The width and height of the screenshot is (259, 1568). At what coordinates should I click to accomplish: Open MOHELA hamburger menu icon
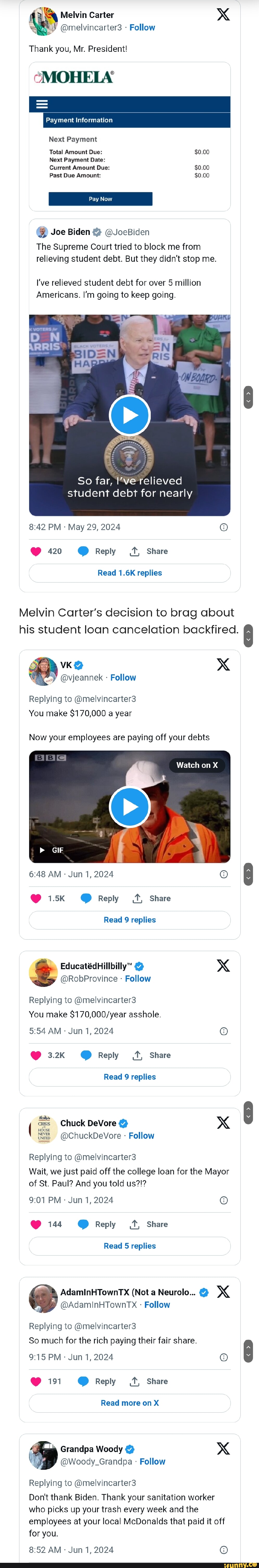(42, 104)
